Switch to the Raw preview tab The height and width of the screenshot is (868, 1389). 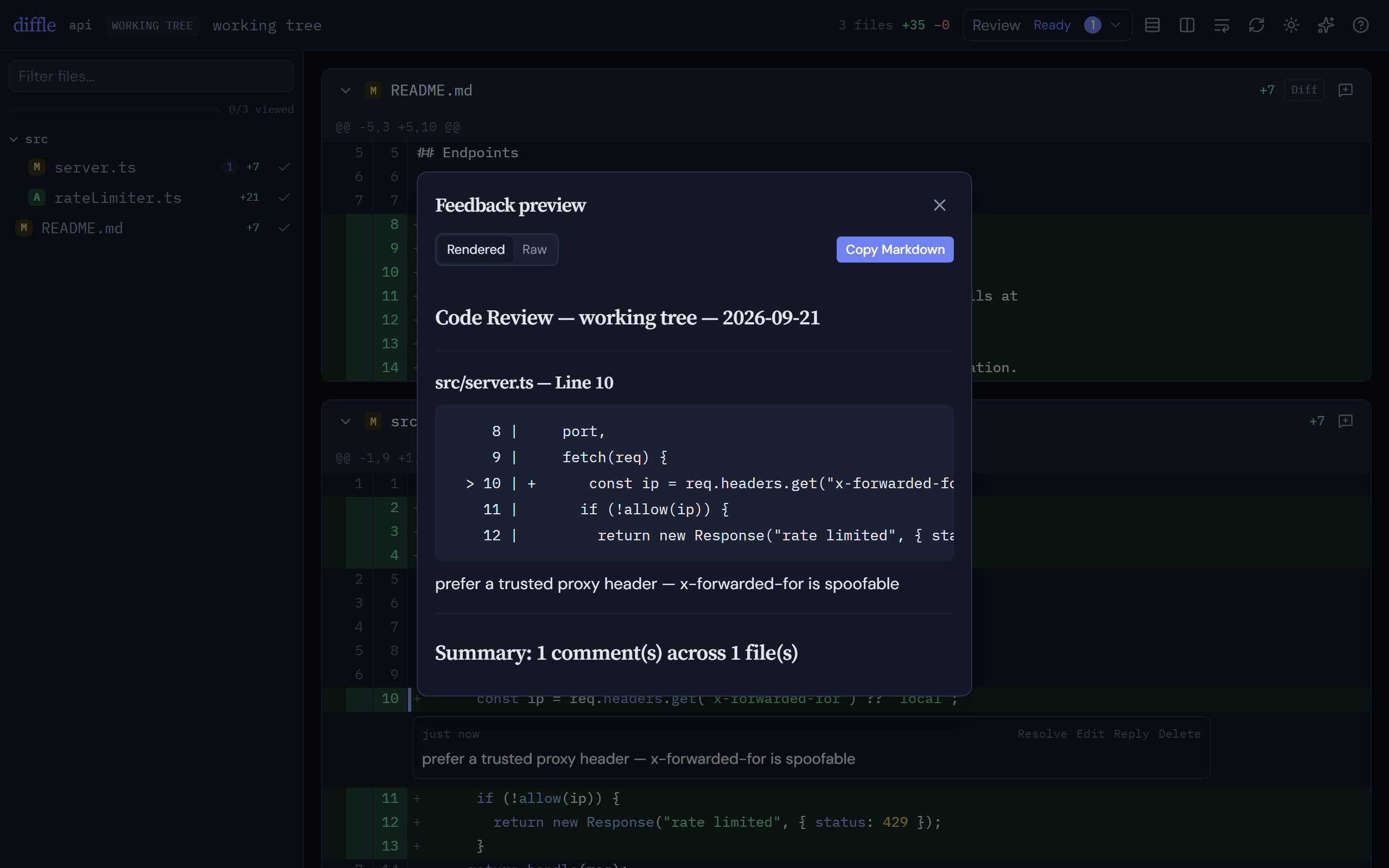pos(534,249)
